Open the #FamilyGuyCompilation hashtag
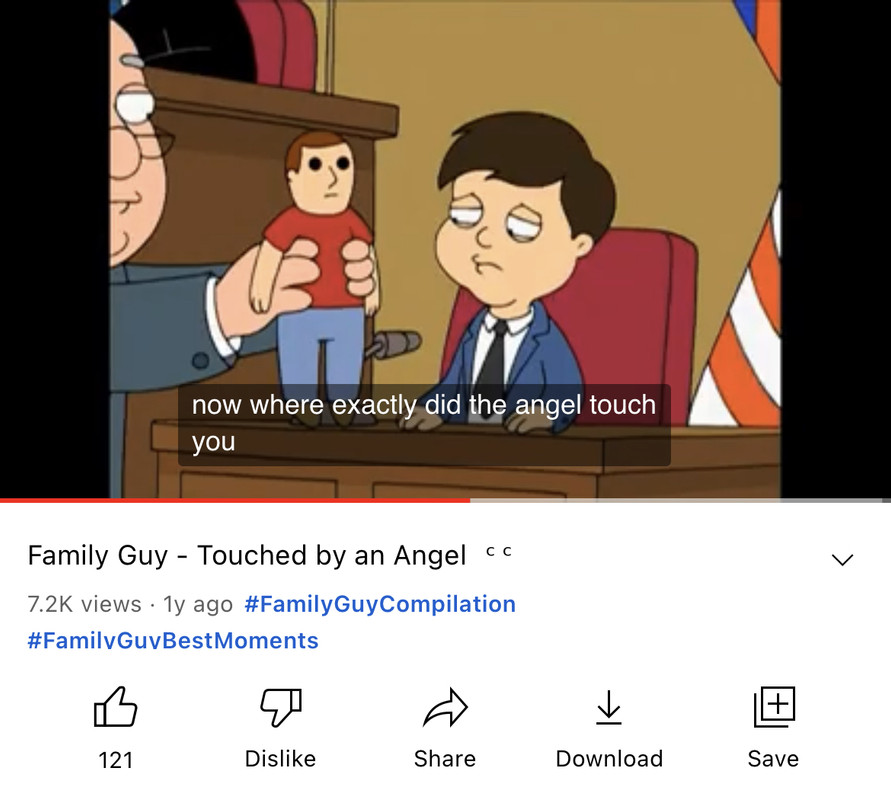Screen dimensions: 891x800 pyautogui.click(x=380, y=603)
